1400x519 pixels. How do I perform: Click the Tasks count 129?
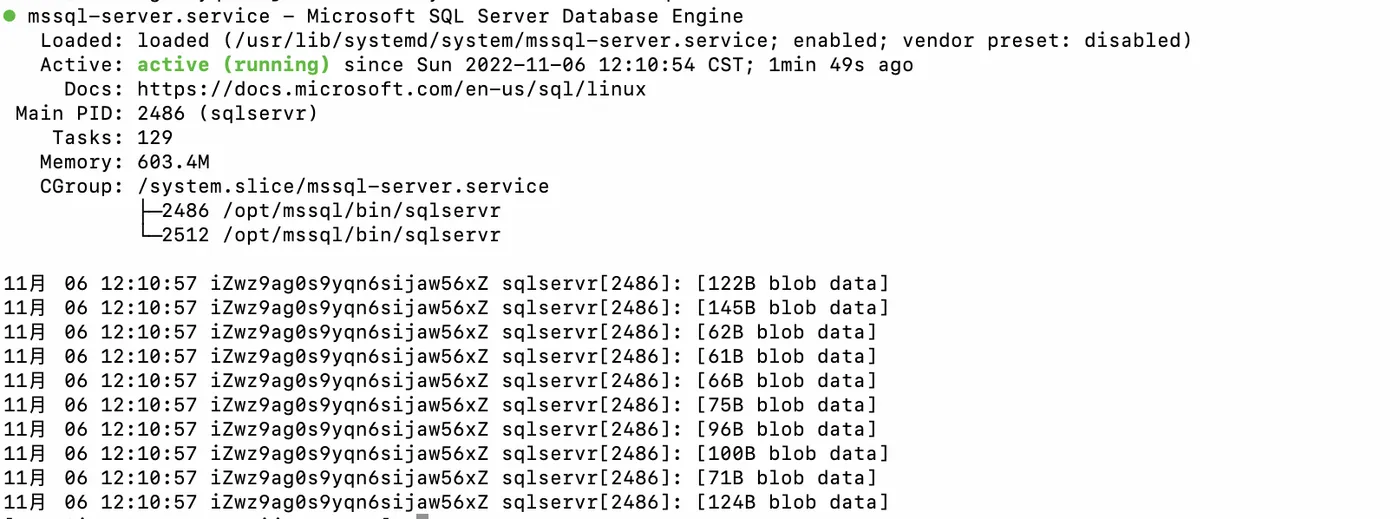pos(155,138)
